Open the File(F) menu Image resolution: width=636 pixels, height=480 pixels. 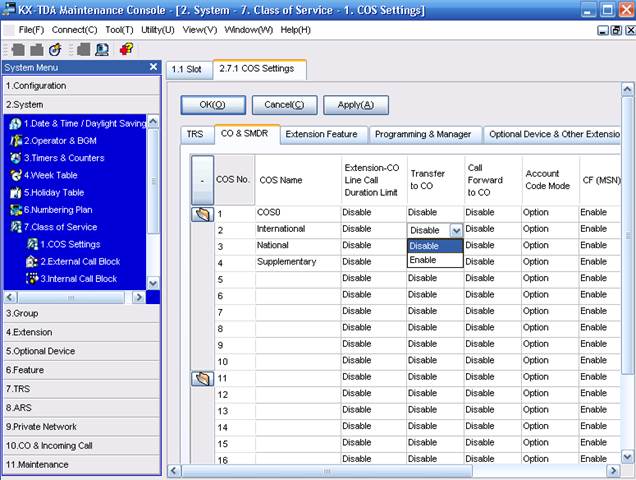(31, 30)
